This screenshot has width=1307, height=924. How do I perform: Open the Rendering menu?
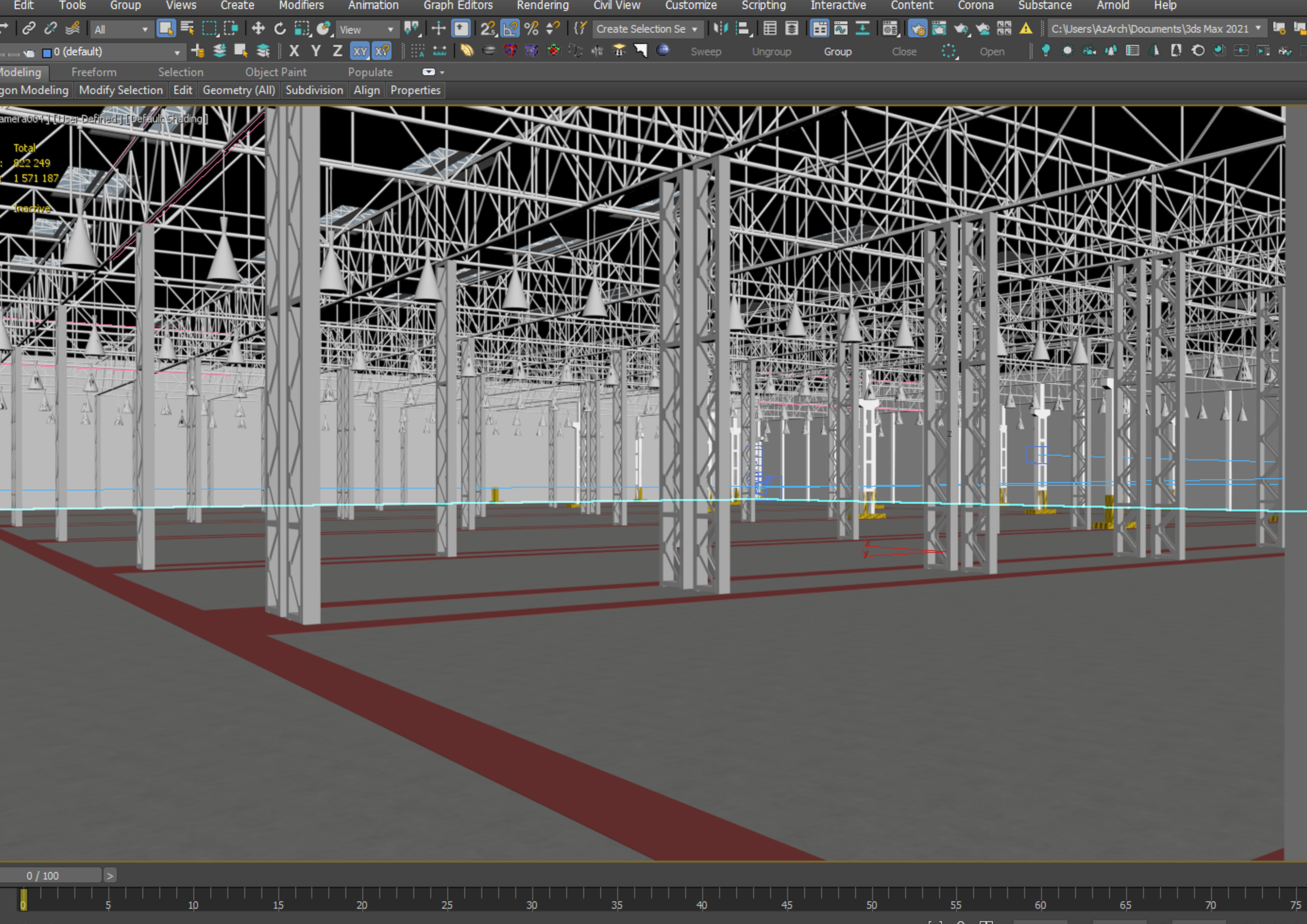click(543, 6)
